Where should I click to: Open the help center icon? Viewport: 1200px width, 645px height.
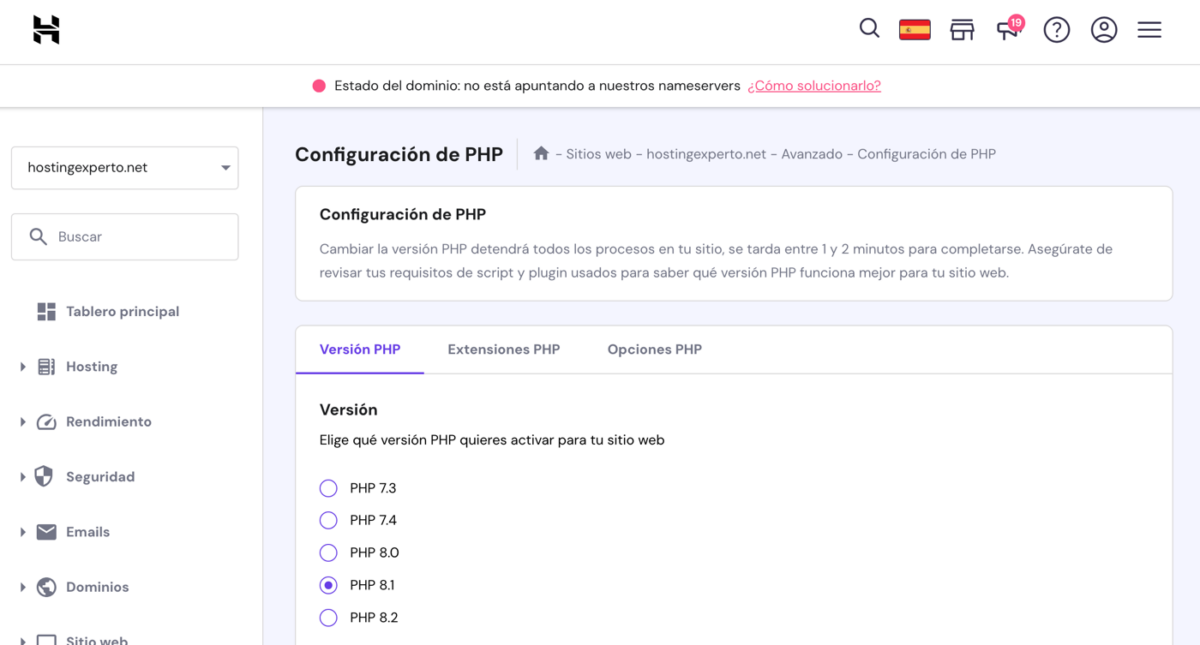tap(1057, 30)
